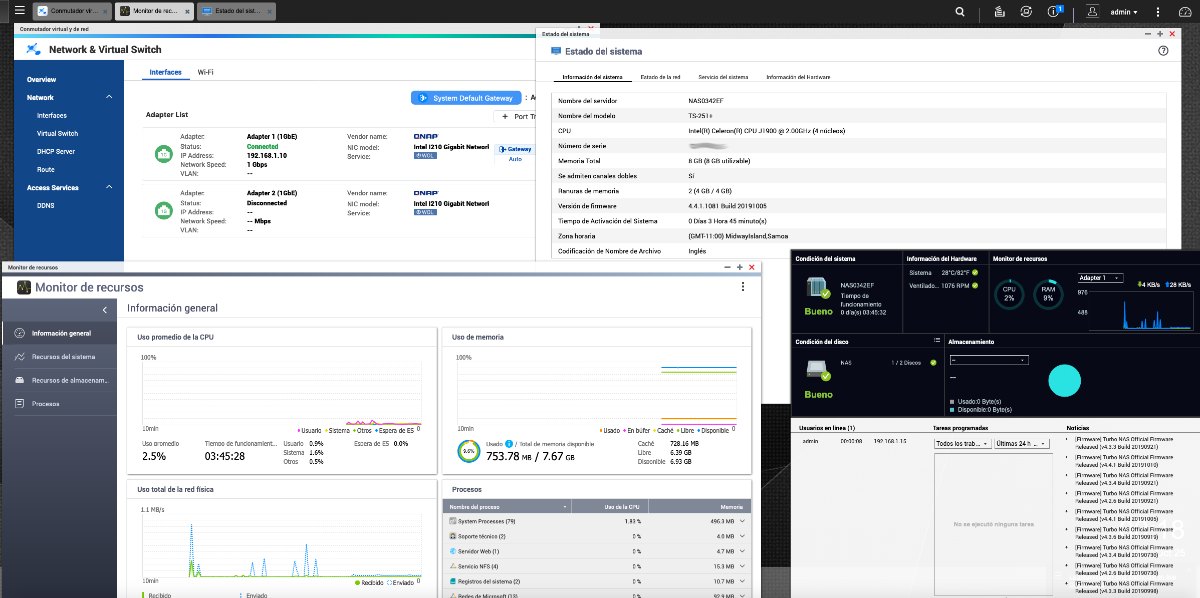Click the System Default Gateway button
The image size is (1200, 598).
[x=466, y=98]
